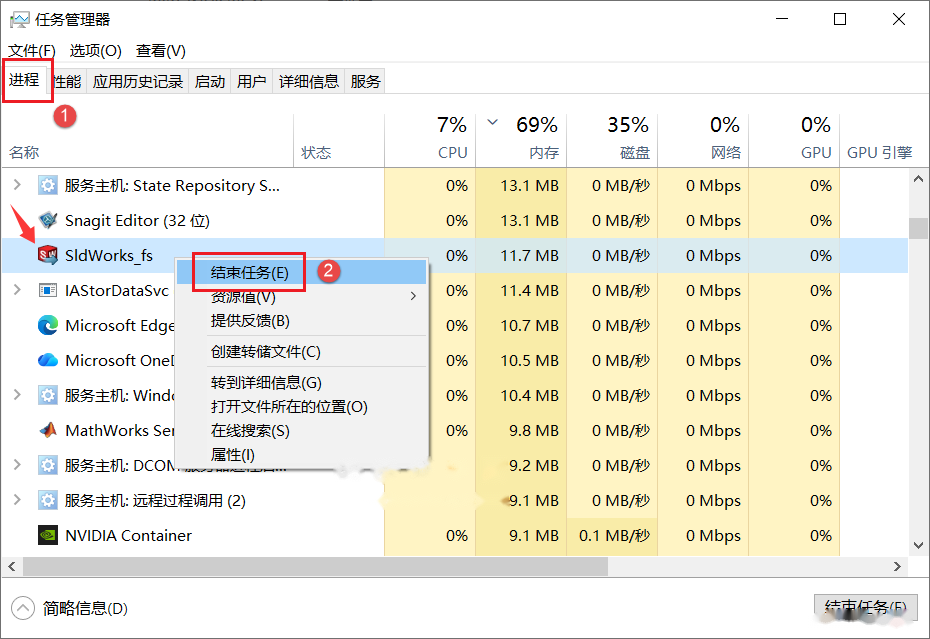Click the Microsoft Edge process icon
This screenshot has width=930, height=639.
(47, 326)
